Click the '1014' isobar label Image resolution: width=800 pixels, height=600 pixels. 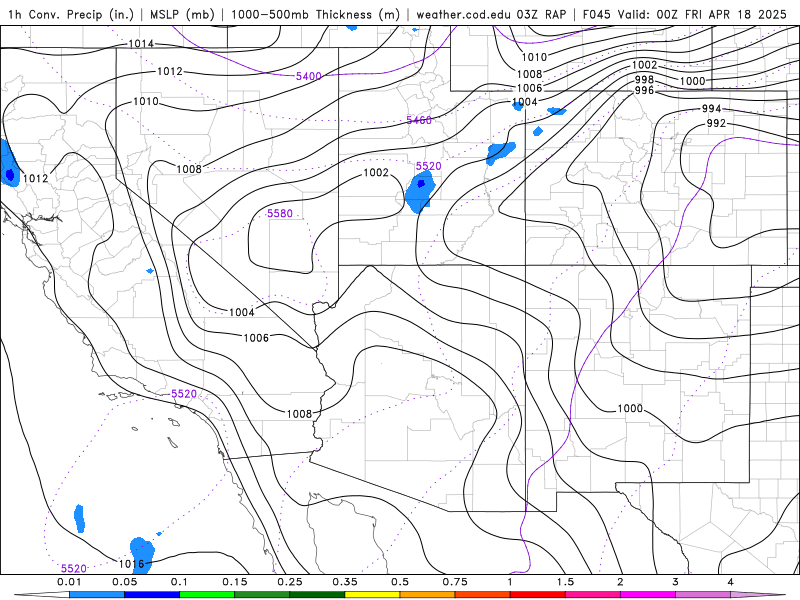click(x=141, y=43)
